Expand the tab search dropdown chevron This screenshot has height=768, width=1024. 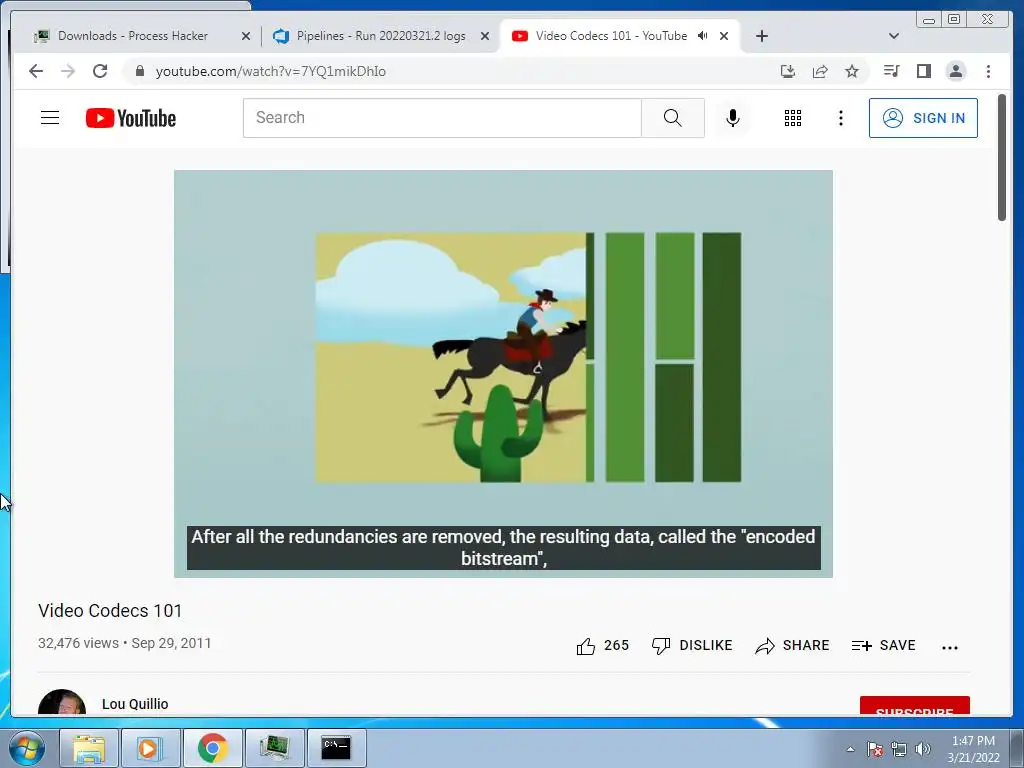[x=894, y=36]
